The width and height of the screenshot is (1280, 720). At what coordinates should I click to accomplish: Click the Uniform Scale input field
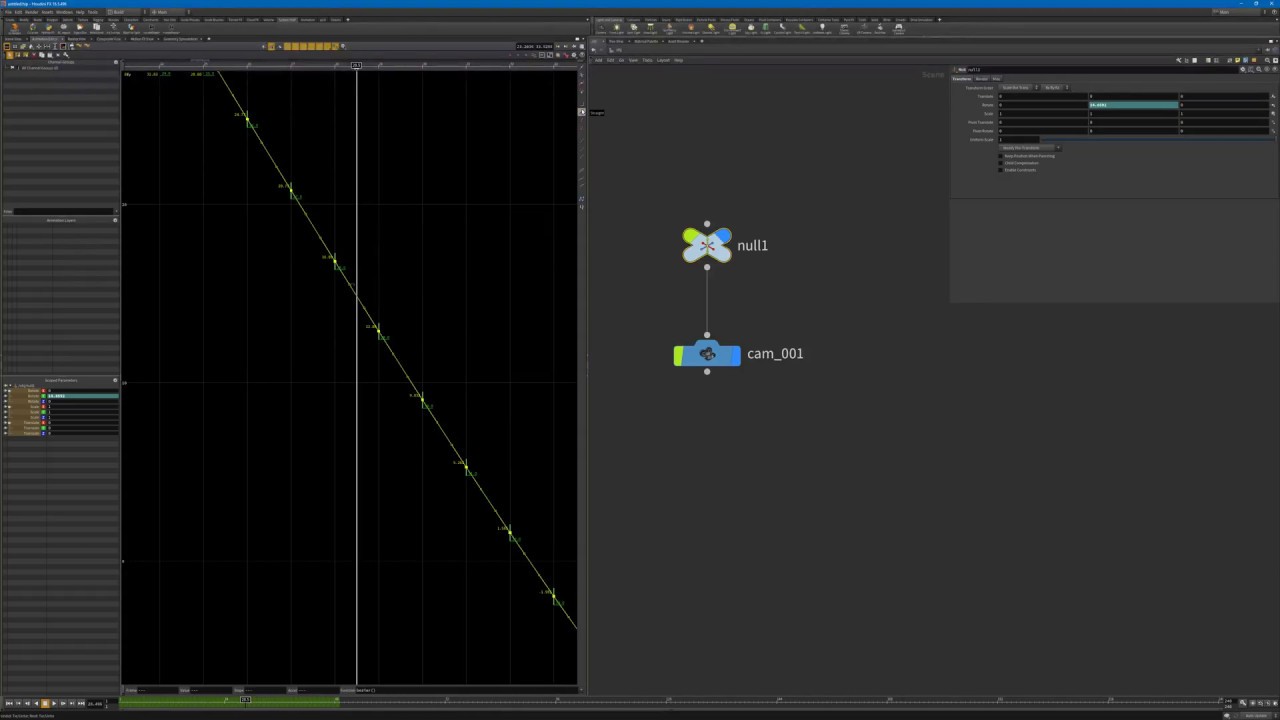[x=1020, y=140]
